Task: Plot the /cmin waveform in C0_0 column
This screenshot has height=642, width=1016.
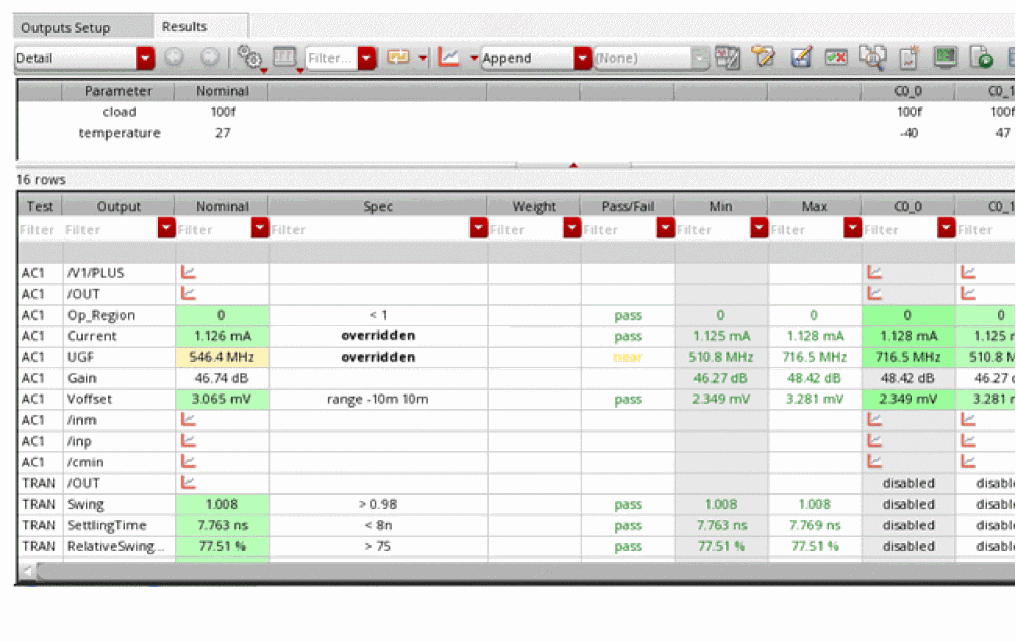Action: pyautogui.click(x=875, y=461)
